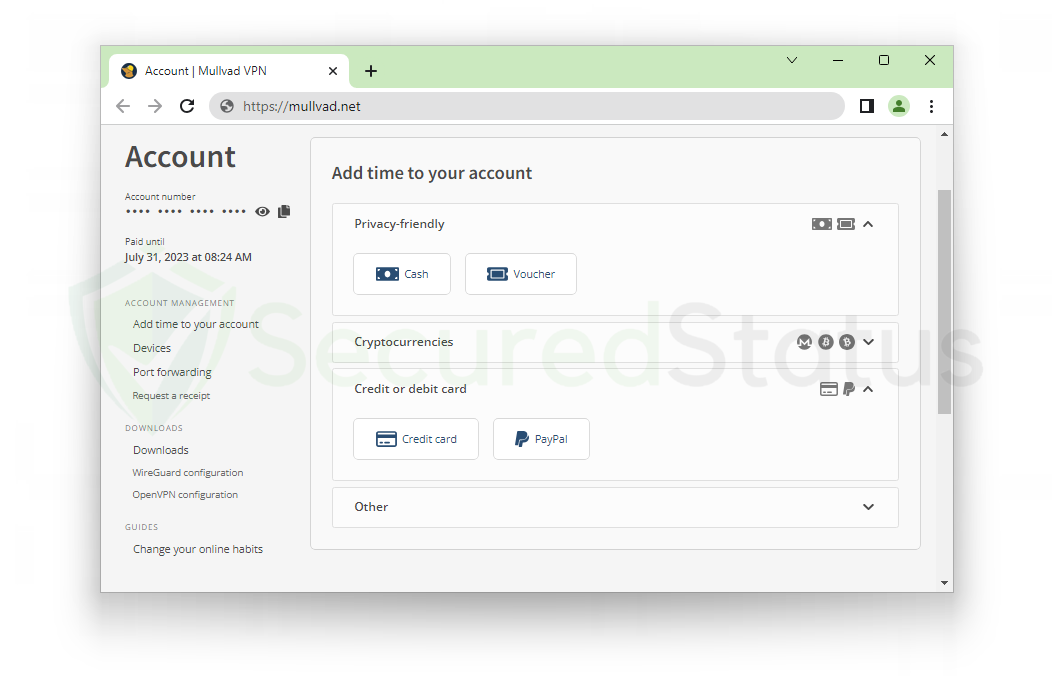Focus the address bar showing mullvad.net
This screenshot has height=676, width=1052.
pyautogui.click(x=527, y=106)
